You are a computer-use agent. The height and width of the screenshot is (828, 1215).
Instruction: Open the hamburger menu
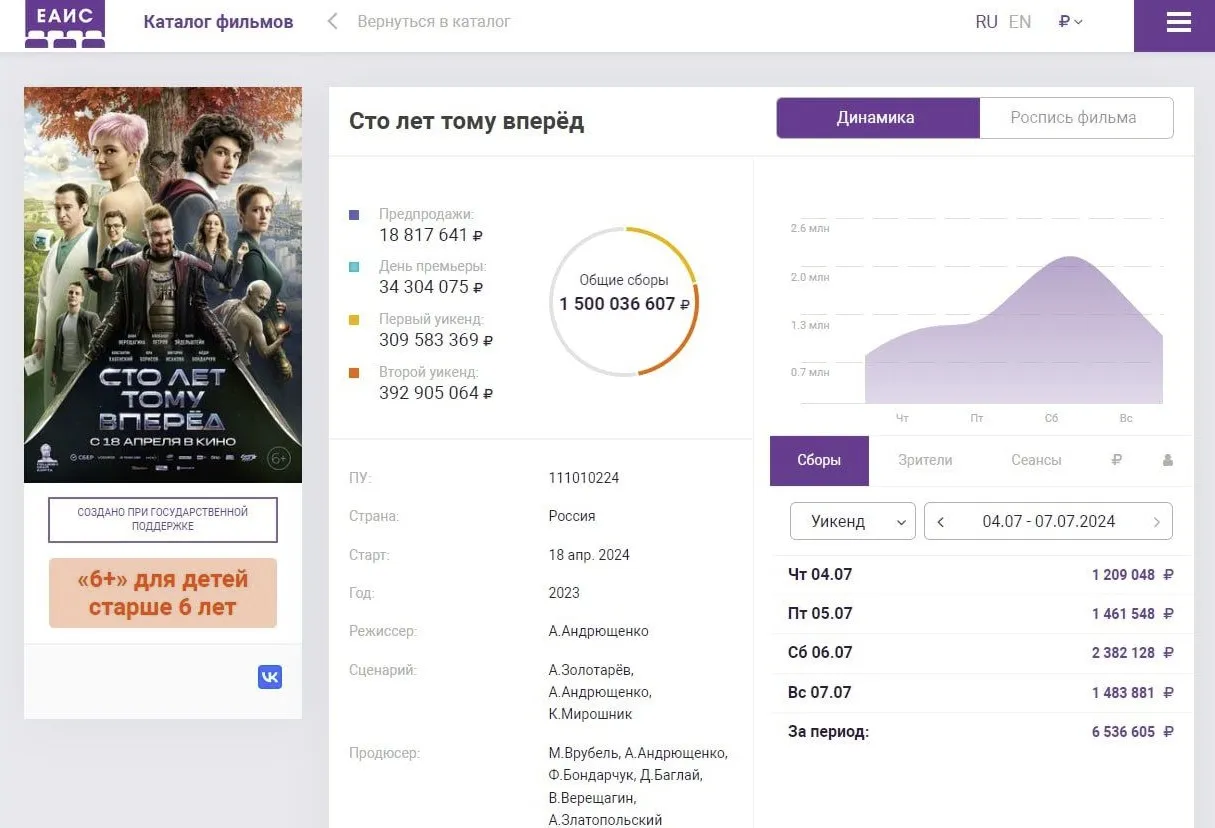pyautogui.click(x=1178, y=22)
